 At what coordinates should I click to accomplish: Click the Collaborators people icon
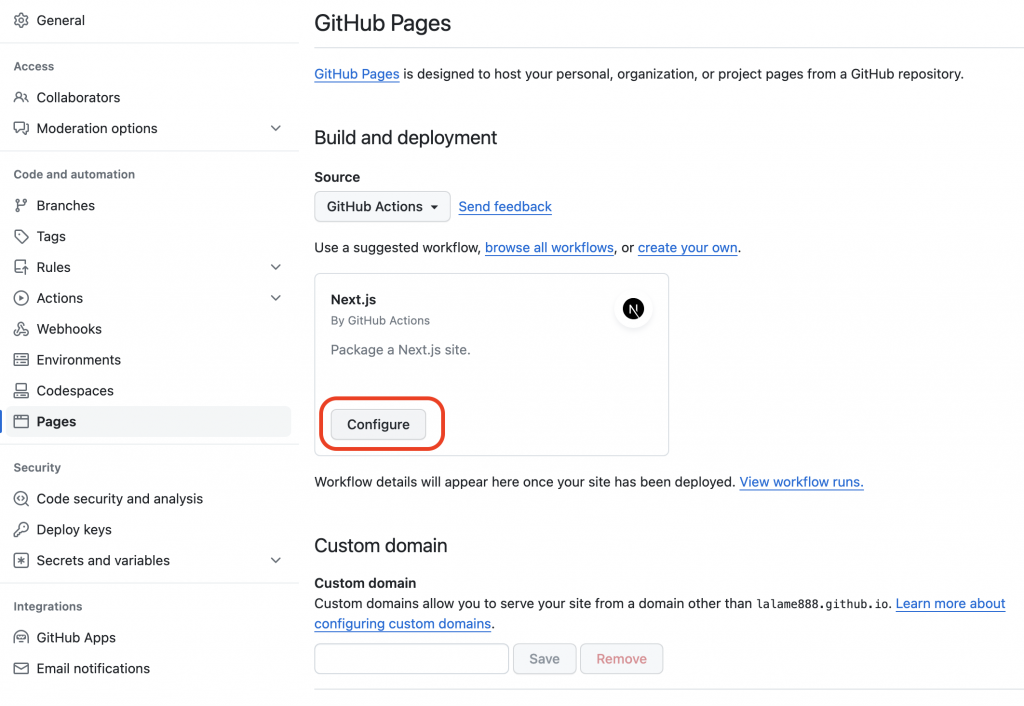coord(21,97)
